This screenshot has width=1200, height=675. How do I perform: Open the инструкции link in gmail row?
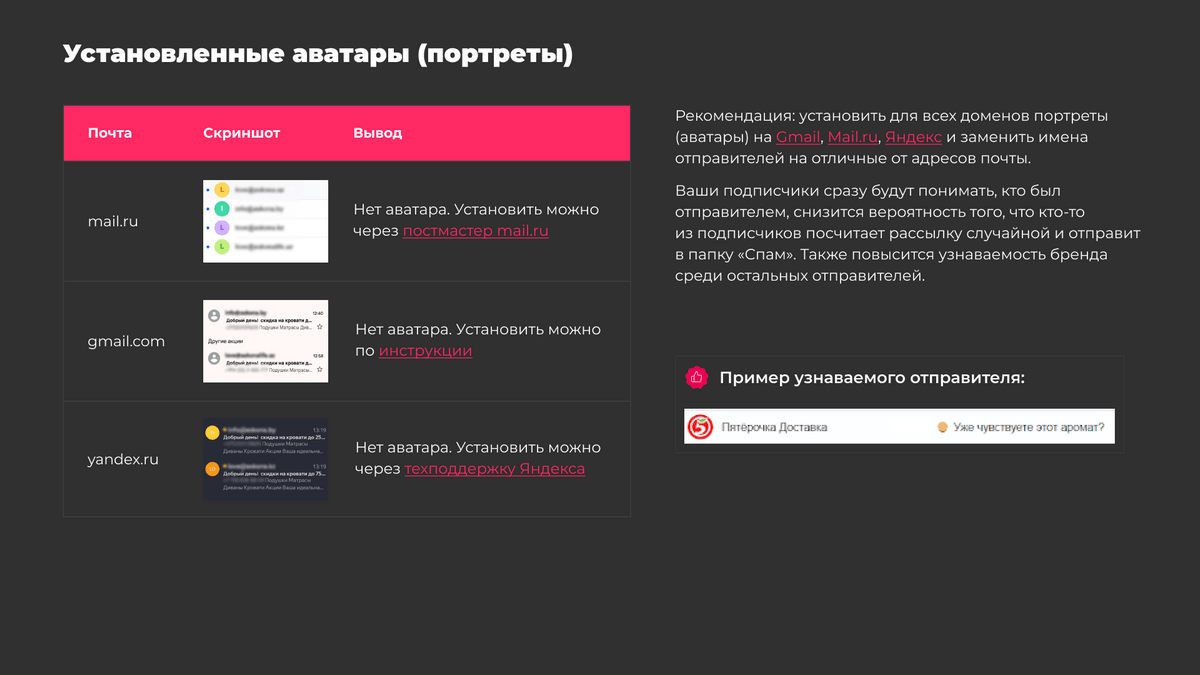(x=425, y=351)
